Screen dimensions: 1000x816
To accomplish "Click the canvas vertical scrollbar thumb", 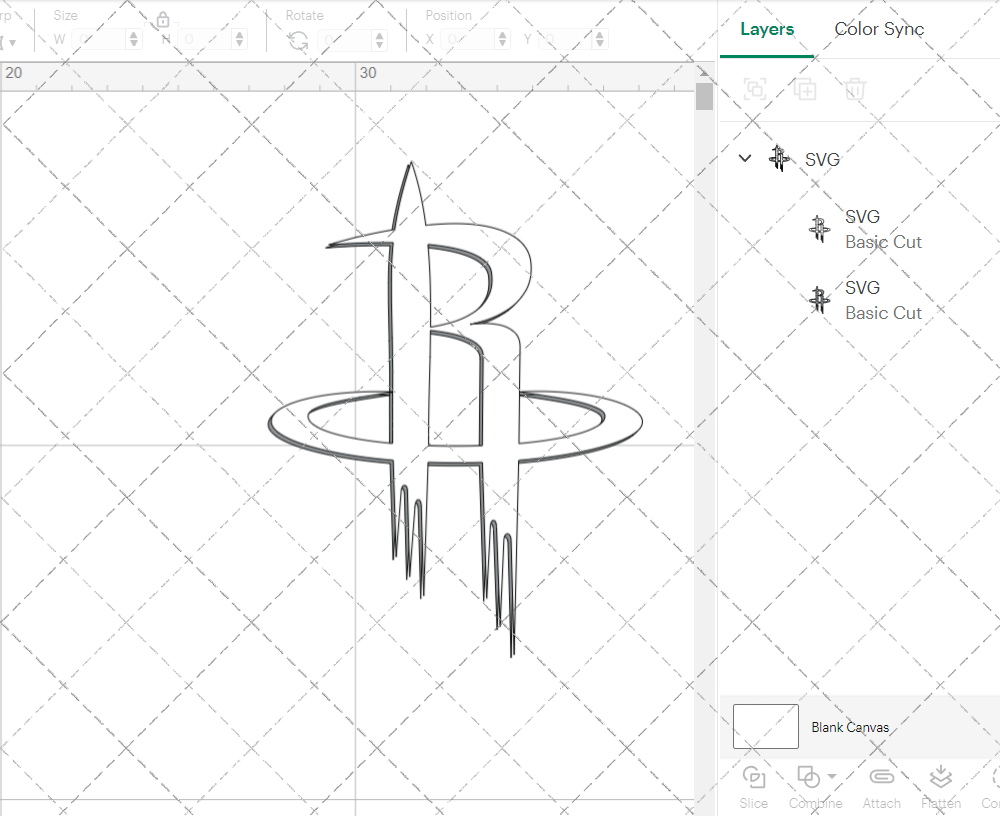I will 704,96.
